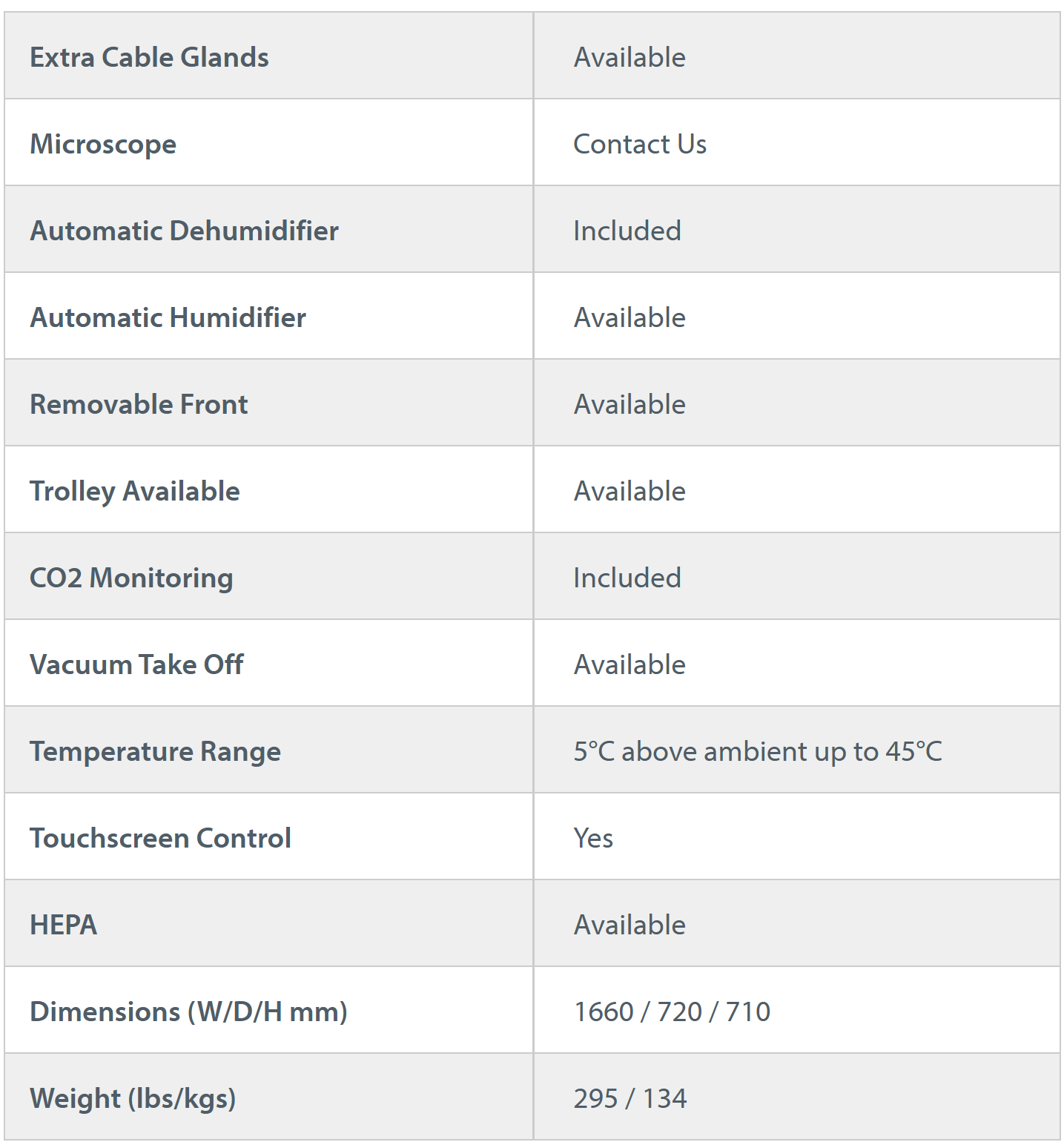Click the '1660 / 720 / 710' dimensions value
Image resolution: width=1064 pixels, height=1142 pixels.
point(672,1011)
